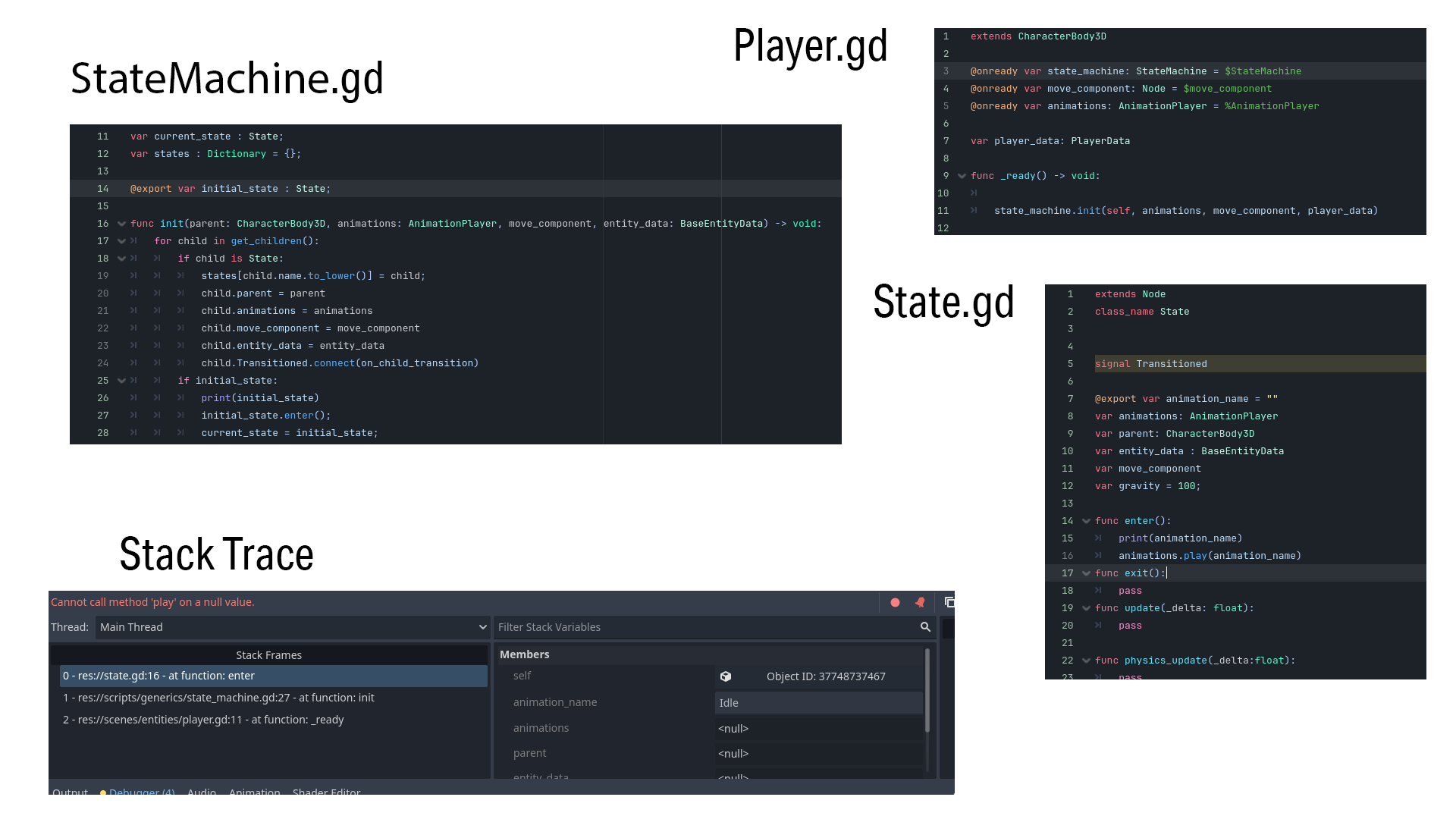This screenshot has height=819, width=1456.
Task: Fold func exit at line 17 in State.gd
Action: click(x=1086, y=573)
